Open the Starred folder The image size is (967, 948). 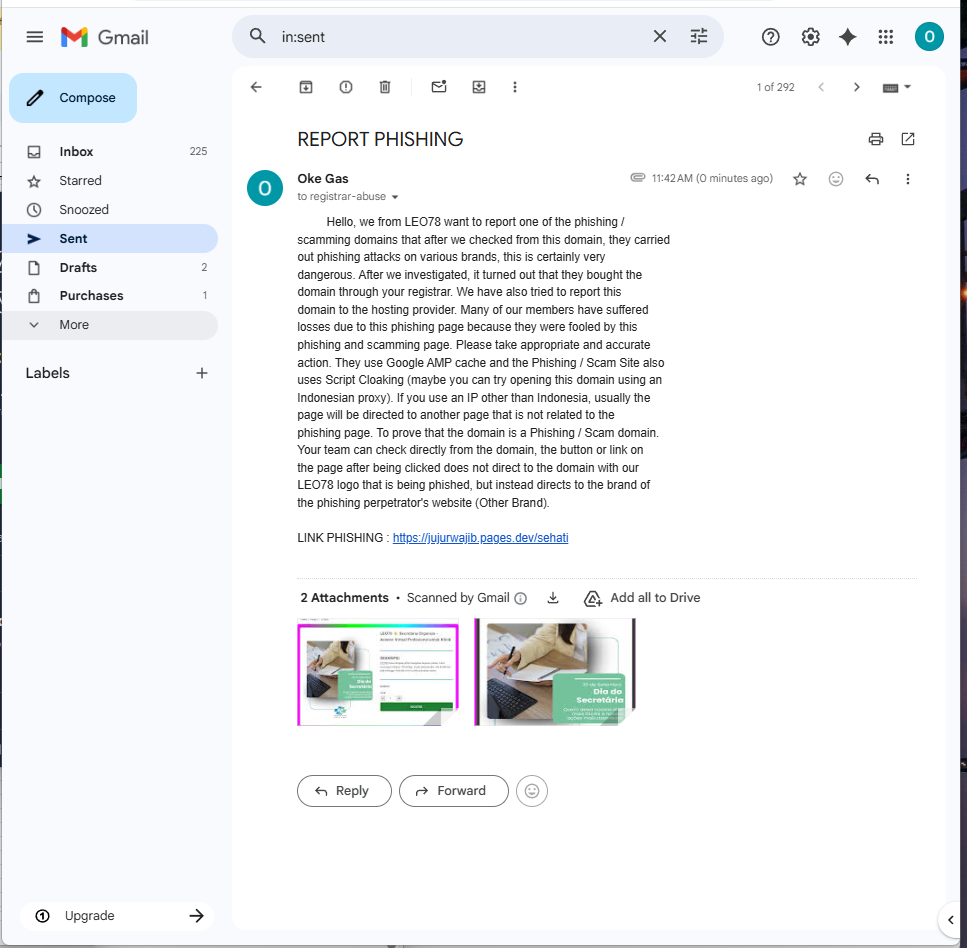(110, 181)
